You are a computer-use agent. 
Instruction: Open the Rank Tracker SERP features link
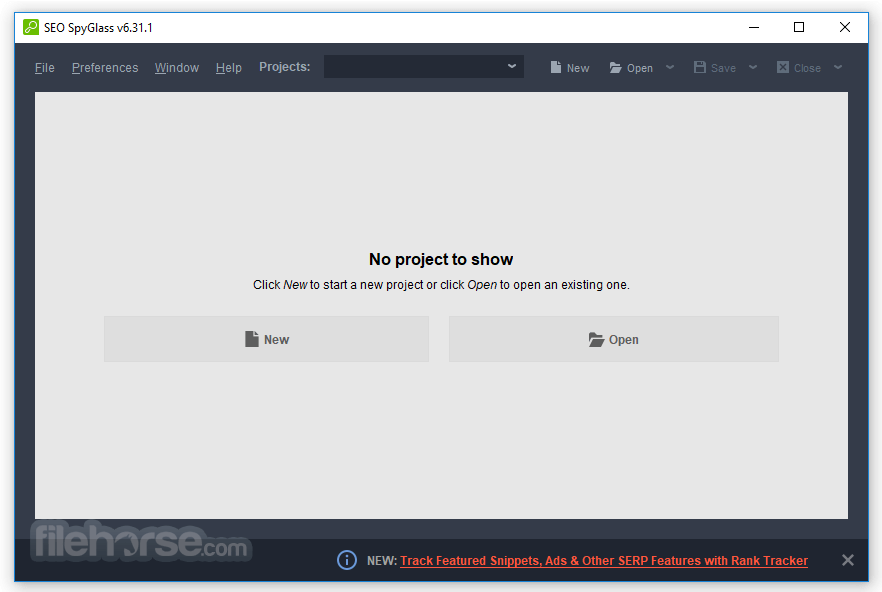604,560
